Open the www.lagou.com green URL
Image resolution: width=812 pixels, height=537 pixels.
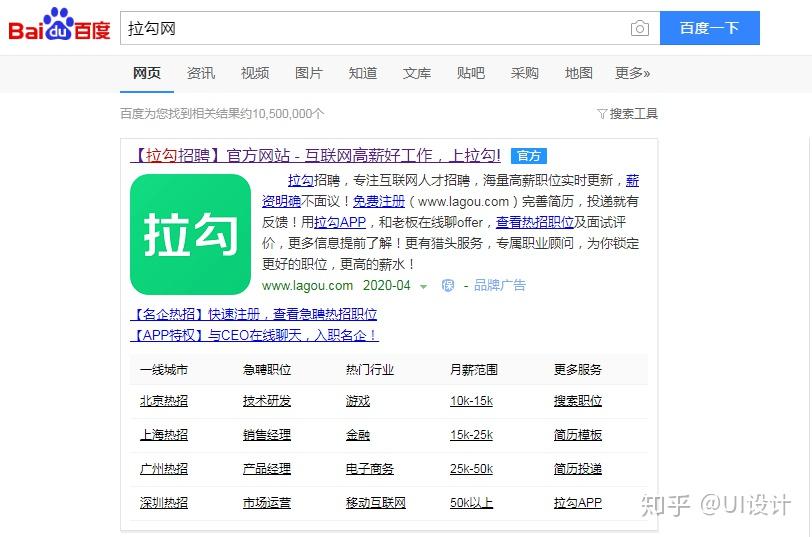point(307,286)
